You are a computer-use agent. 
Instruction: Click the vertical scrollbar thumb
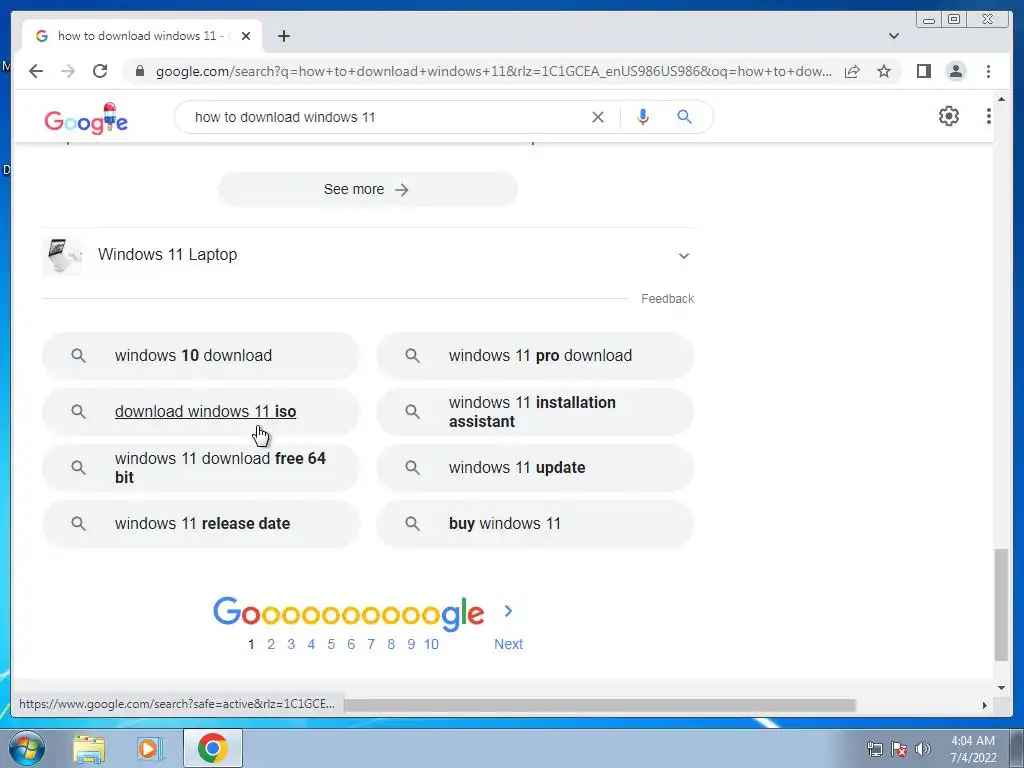(x=1000, y=605)
